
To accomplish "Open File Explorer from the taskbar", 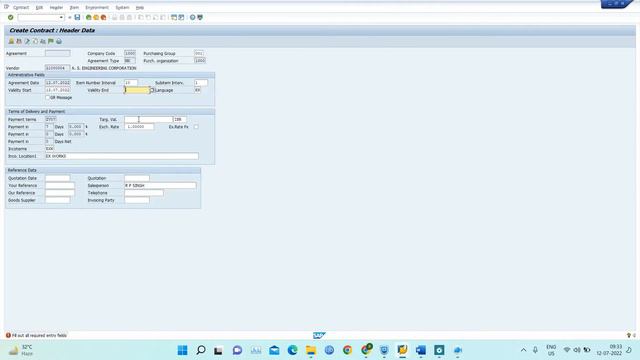I will [x=311, y=350].
